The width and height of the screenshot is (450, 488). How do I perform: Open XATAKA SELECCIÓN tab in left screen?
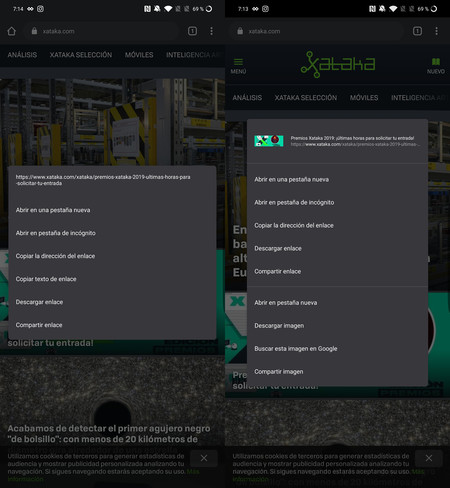click(x=81, y=55)
